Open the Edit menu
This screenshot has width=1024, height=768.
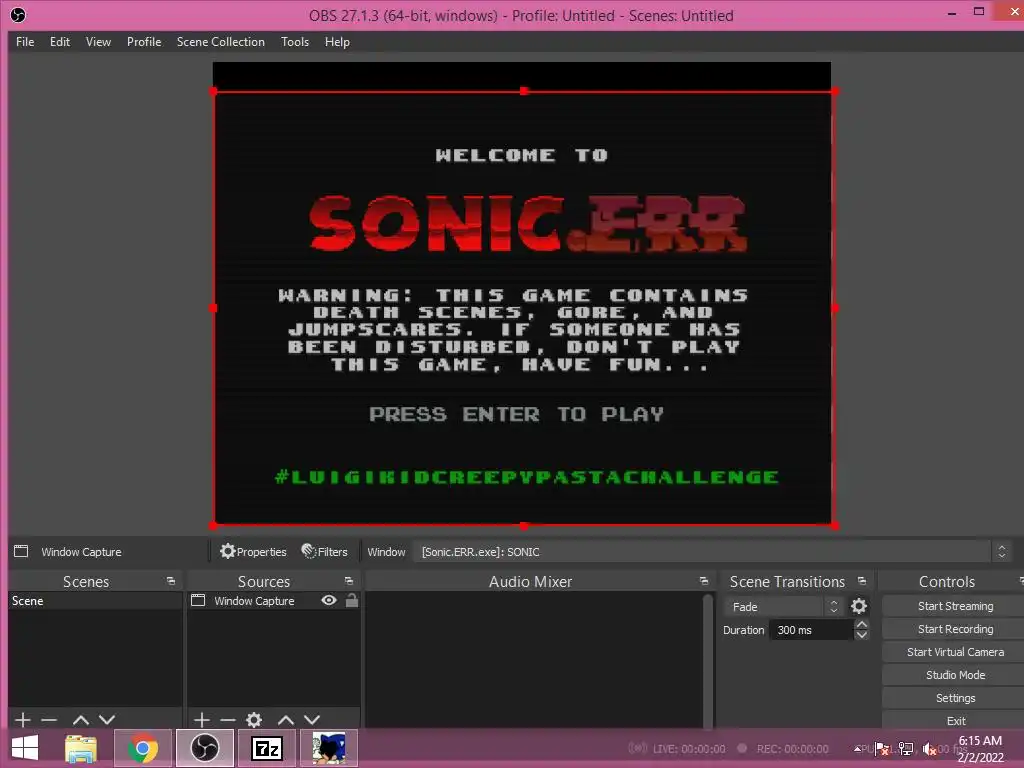(59, 42)
